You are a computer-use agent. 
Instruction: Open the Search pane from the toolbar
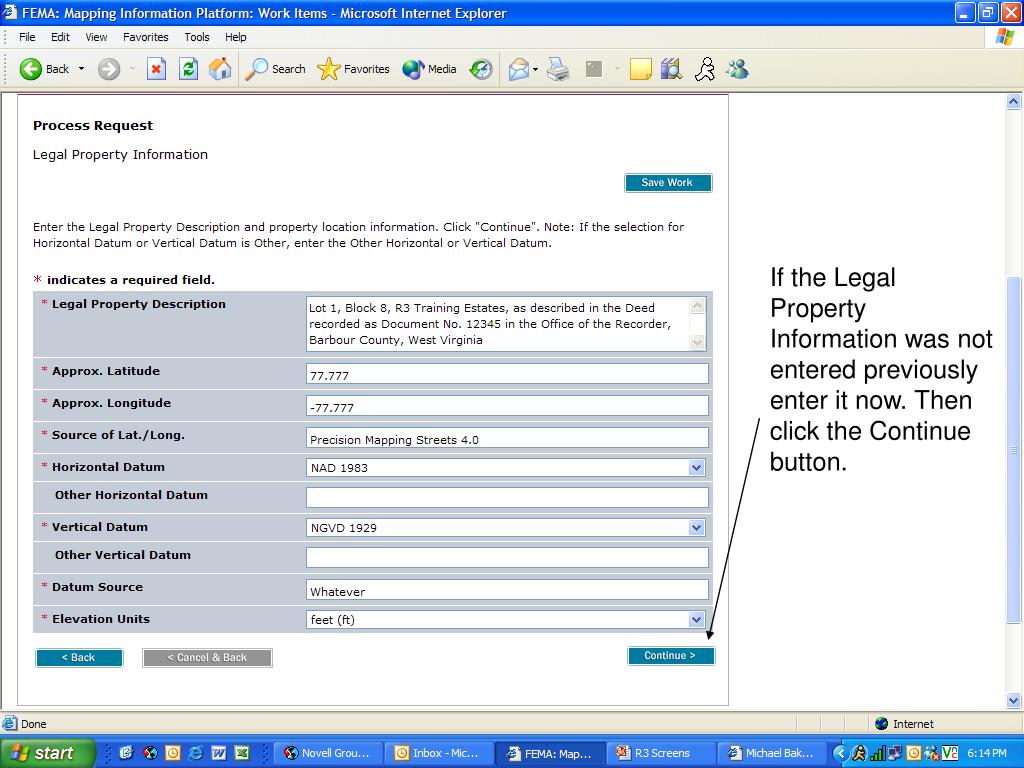(275, 69)
